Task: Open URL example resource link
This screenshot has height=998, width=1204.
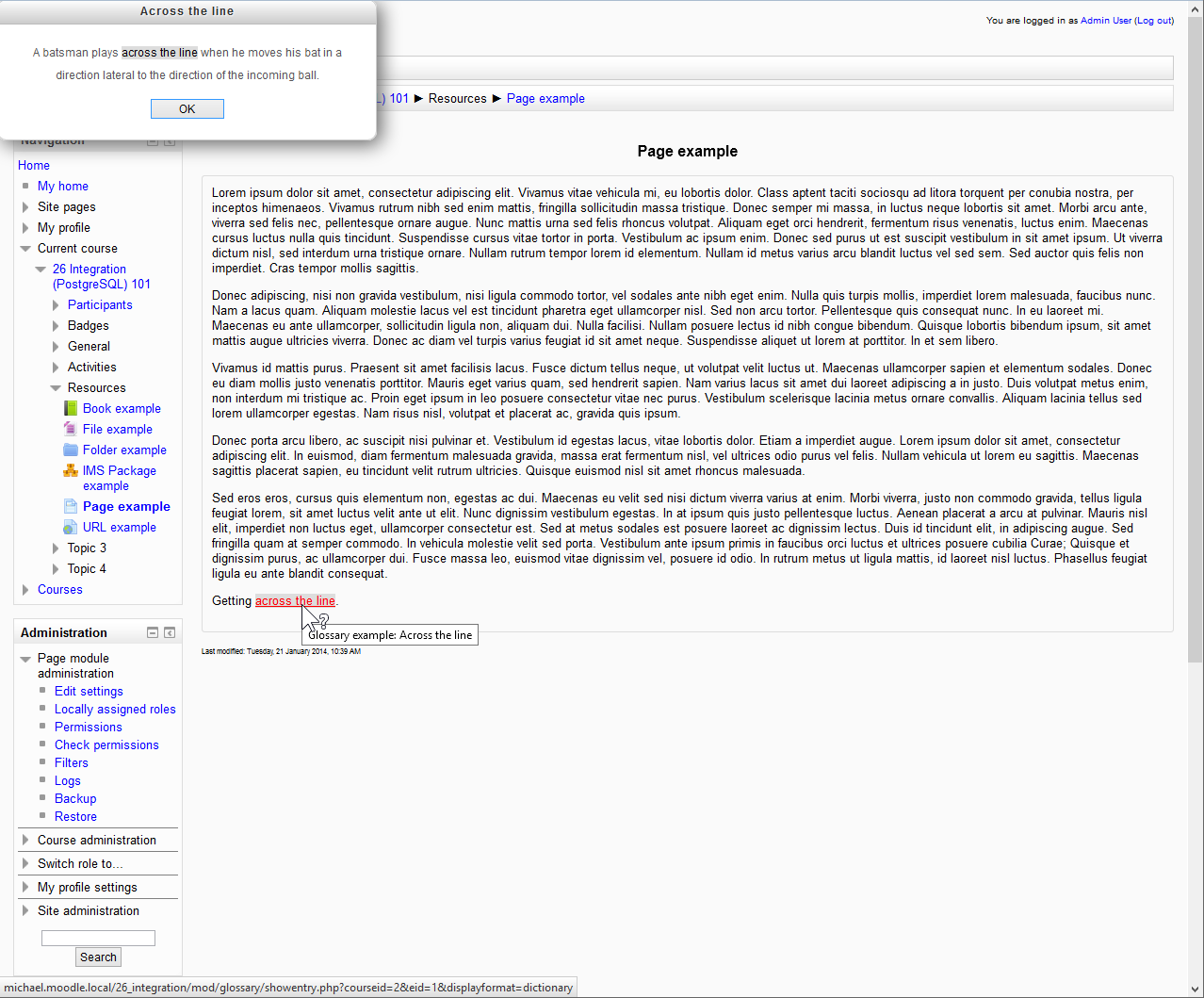Action: point(120,527)
